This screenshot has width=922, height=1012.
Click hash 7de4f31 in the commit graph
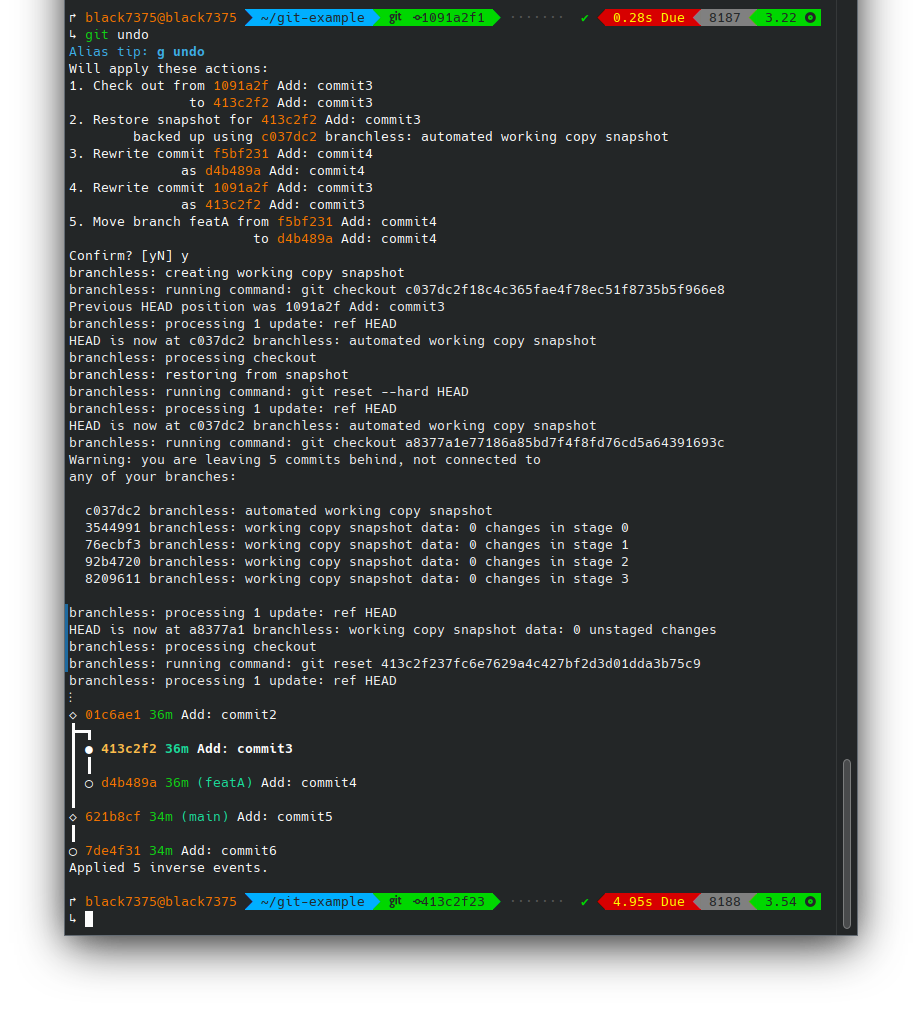[112, 851]
